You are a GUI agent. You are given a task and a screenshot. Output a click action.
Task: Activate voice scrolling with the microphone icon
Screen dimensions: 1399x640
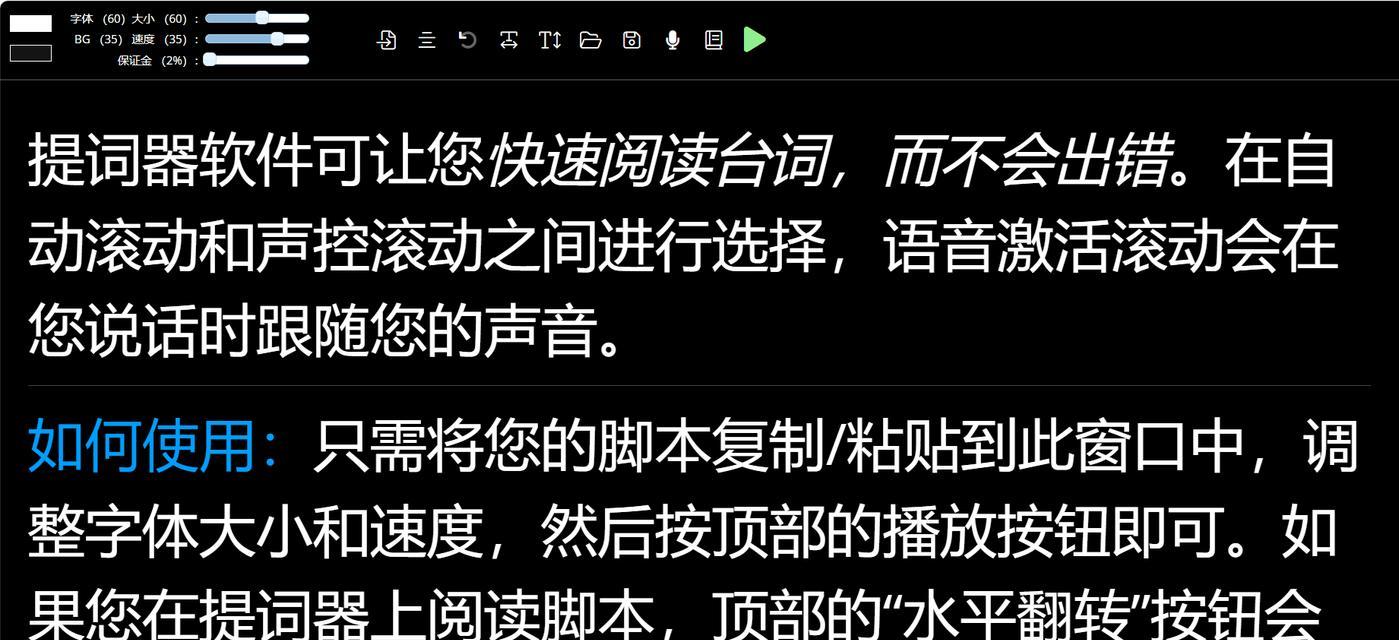pos(673,40)
